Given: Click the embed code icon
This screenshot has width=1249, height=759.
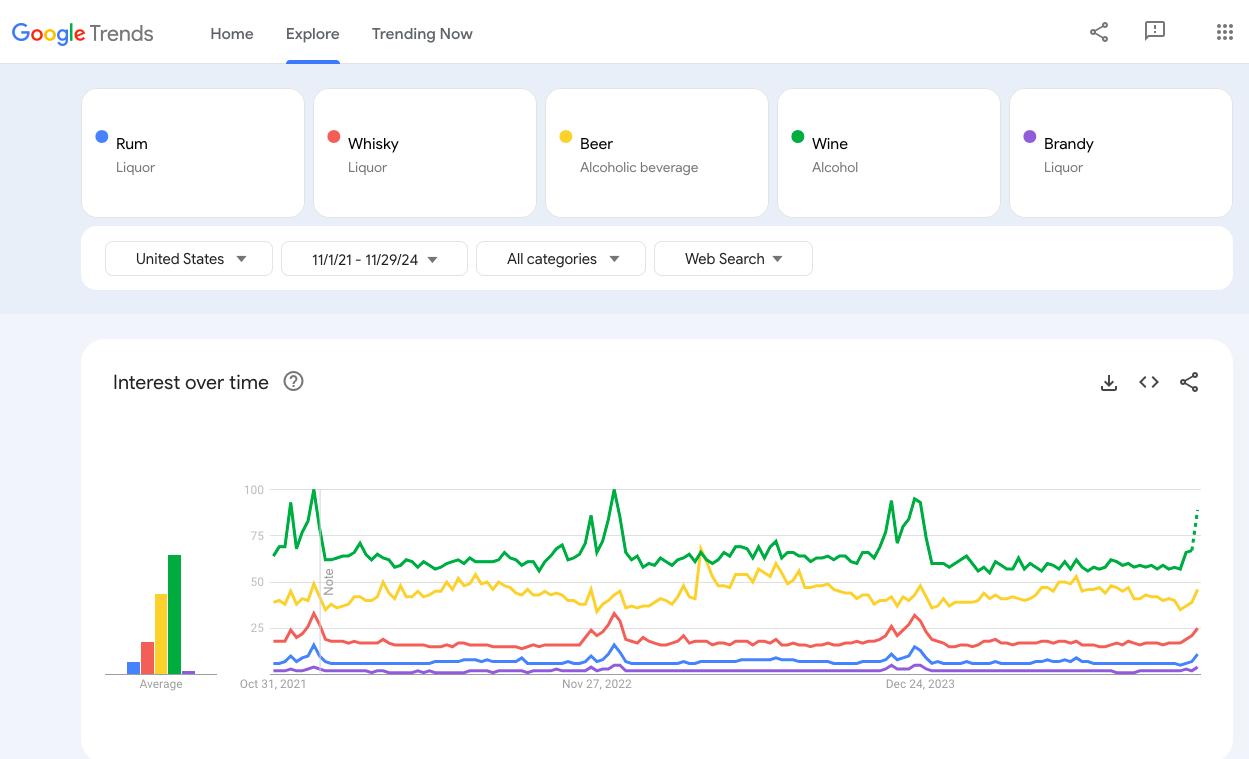Looking at the screenshot, I should pyautogui.click(x=1149, y=382).
